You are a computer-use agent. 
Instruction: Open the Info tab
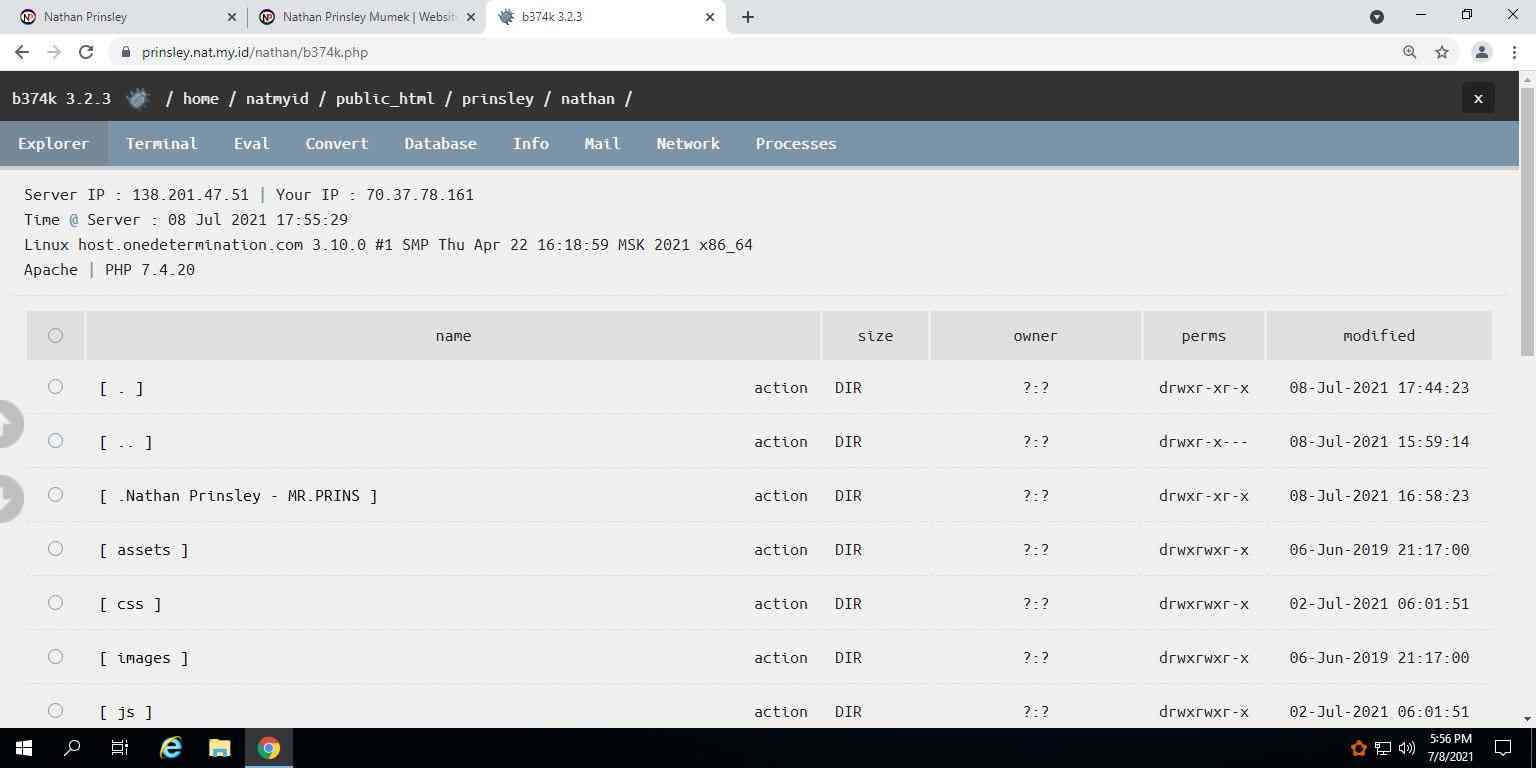click(531, 143)
